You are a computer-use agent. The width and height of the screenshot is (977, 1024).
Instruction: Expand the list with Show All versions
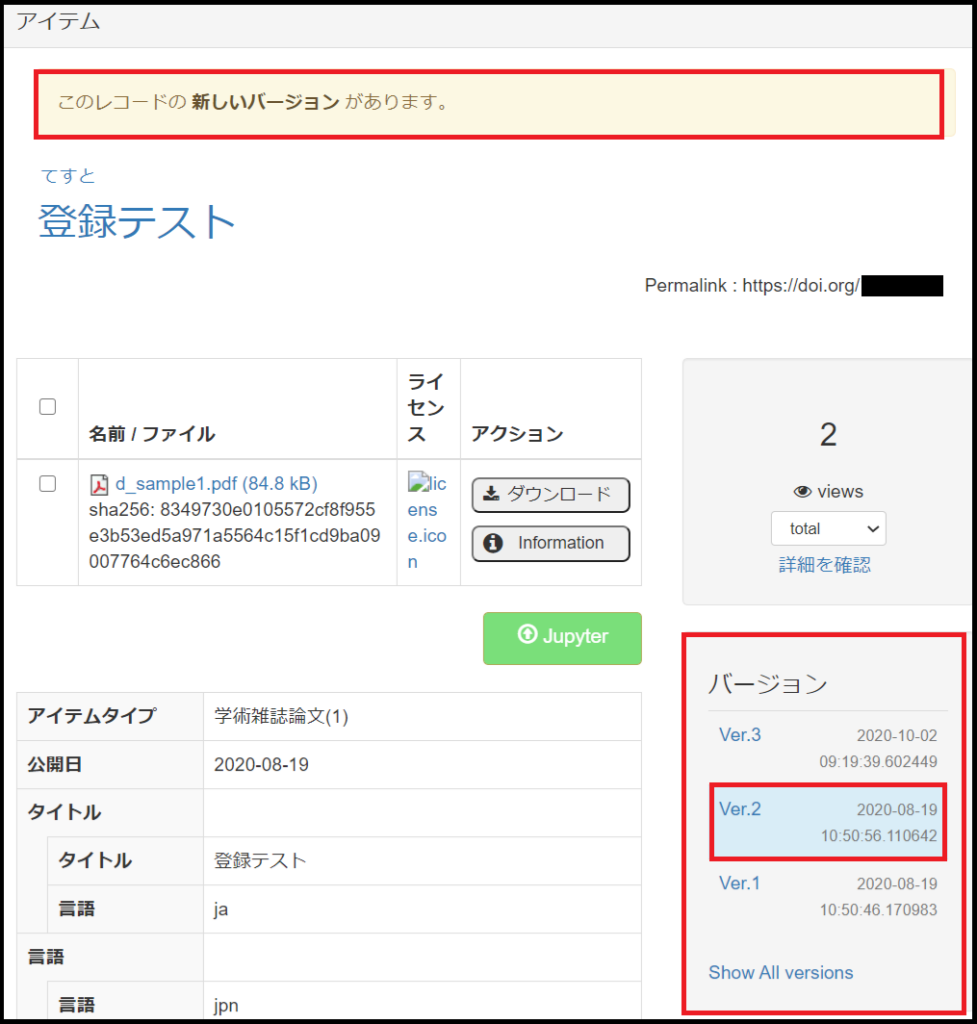click(x=780, y=972)
